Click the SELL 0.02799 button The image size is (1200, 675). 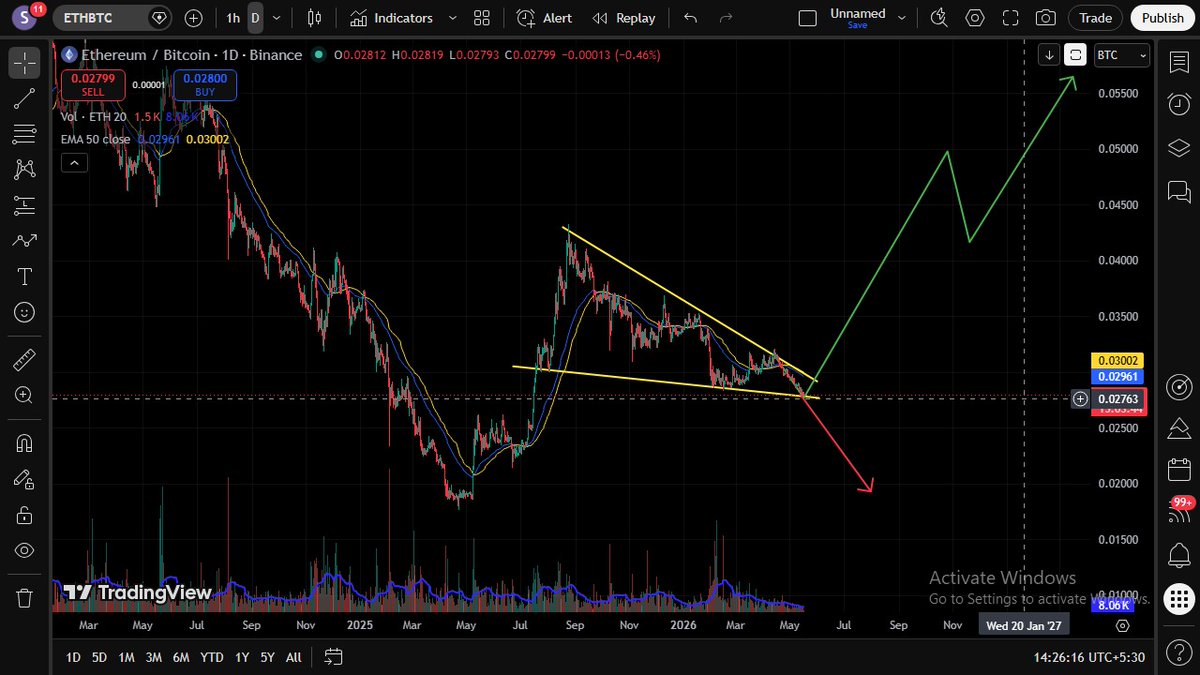pyautogui.click(x=93, y=85)
